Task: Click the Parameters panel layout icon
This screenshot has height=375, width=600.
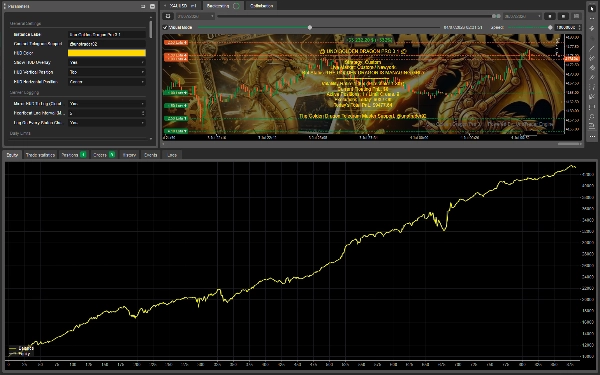Action: coord(143,6)
